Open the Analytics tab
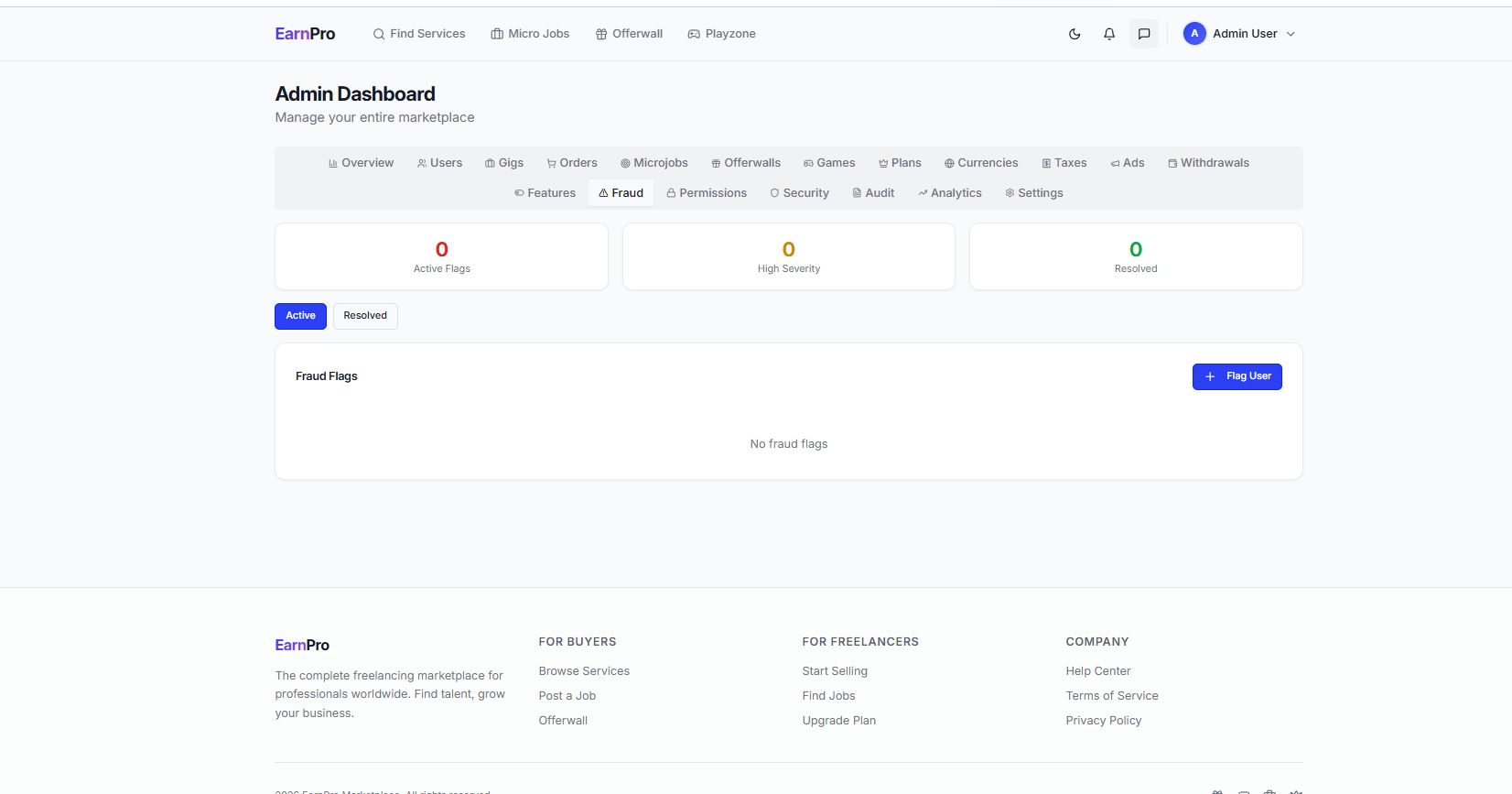 pos(949,193)
